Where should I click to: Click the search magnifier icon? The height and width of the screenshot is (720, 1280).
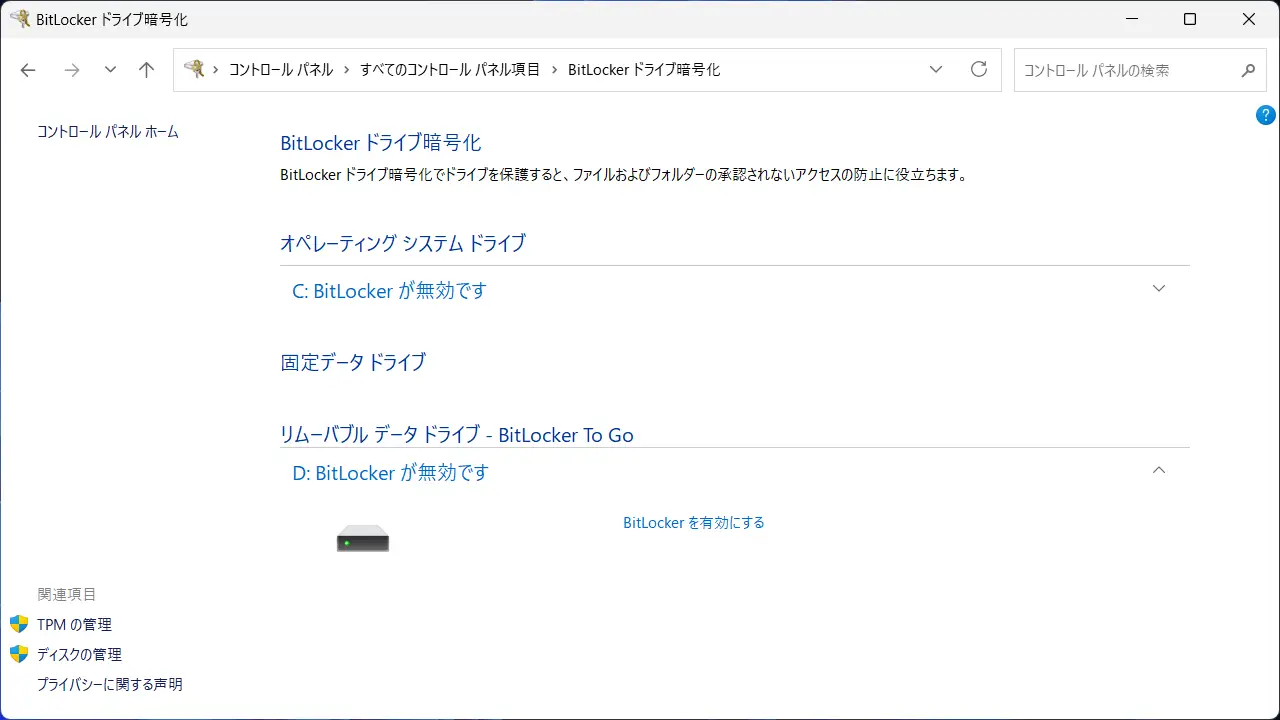(1248, 71)
